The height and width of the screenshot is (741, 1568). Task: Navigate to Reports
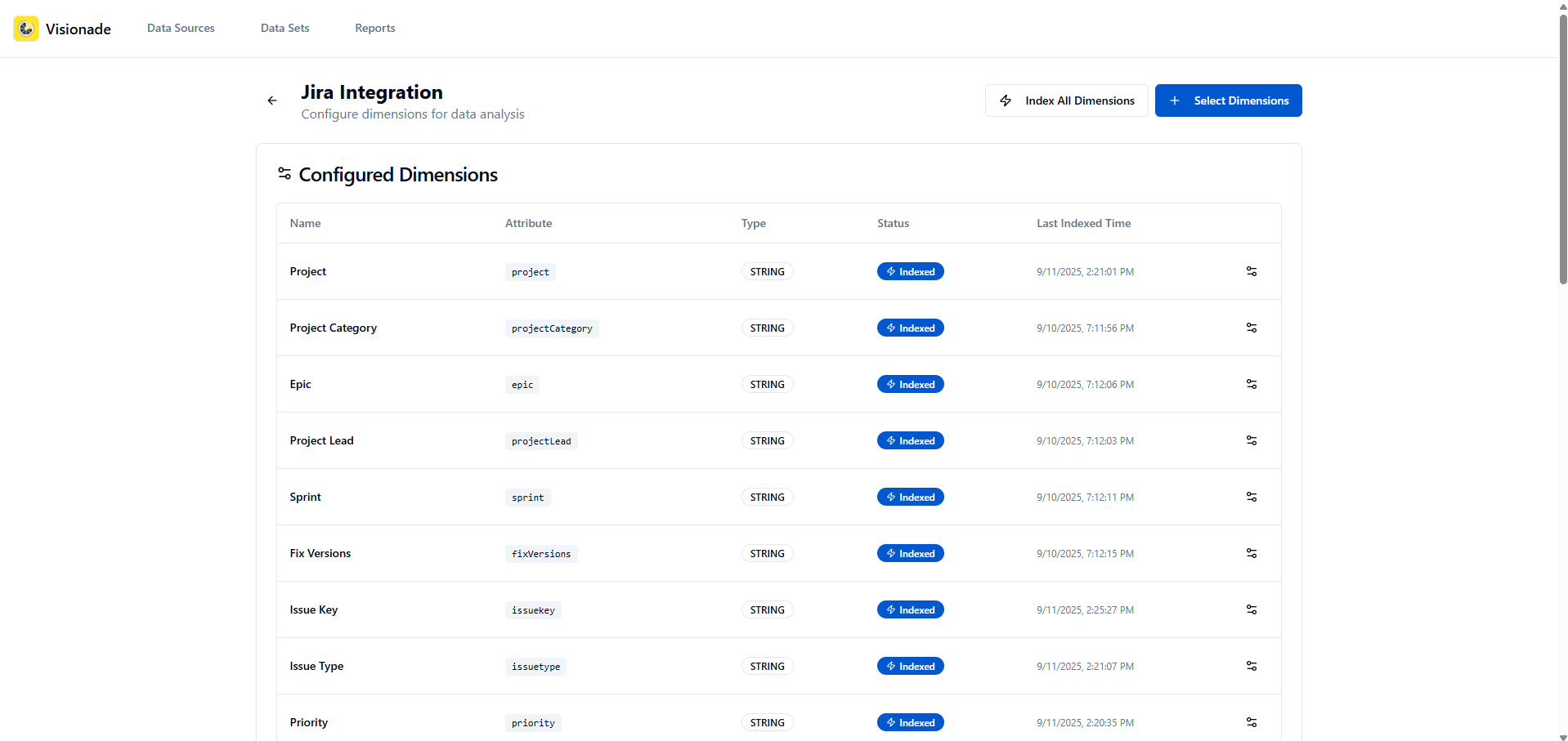(375, 28)
